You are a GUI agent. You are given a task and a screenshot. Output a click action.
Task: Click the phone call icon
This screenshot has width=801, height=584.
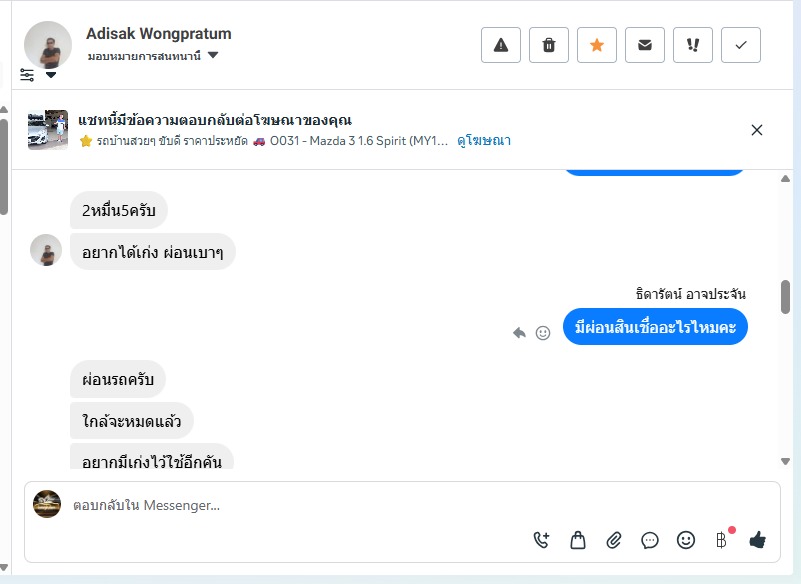541,540
